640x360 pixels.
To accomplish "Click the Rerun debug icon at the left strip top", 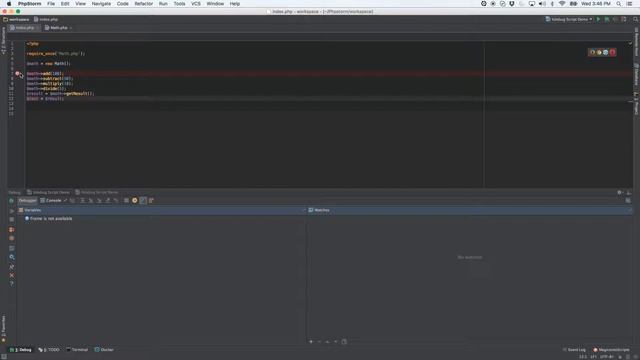I will click(11, 201).
